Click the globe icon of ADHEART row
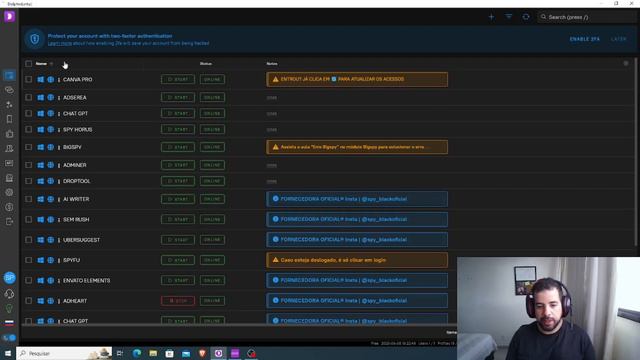This screenshot has width=640, height=360. coord(51,301)
